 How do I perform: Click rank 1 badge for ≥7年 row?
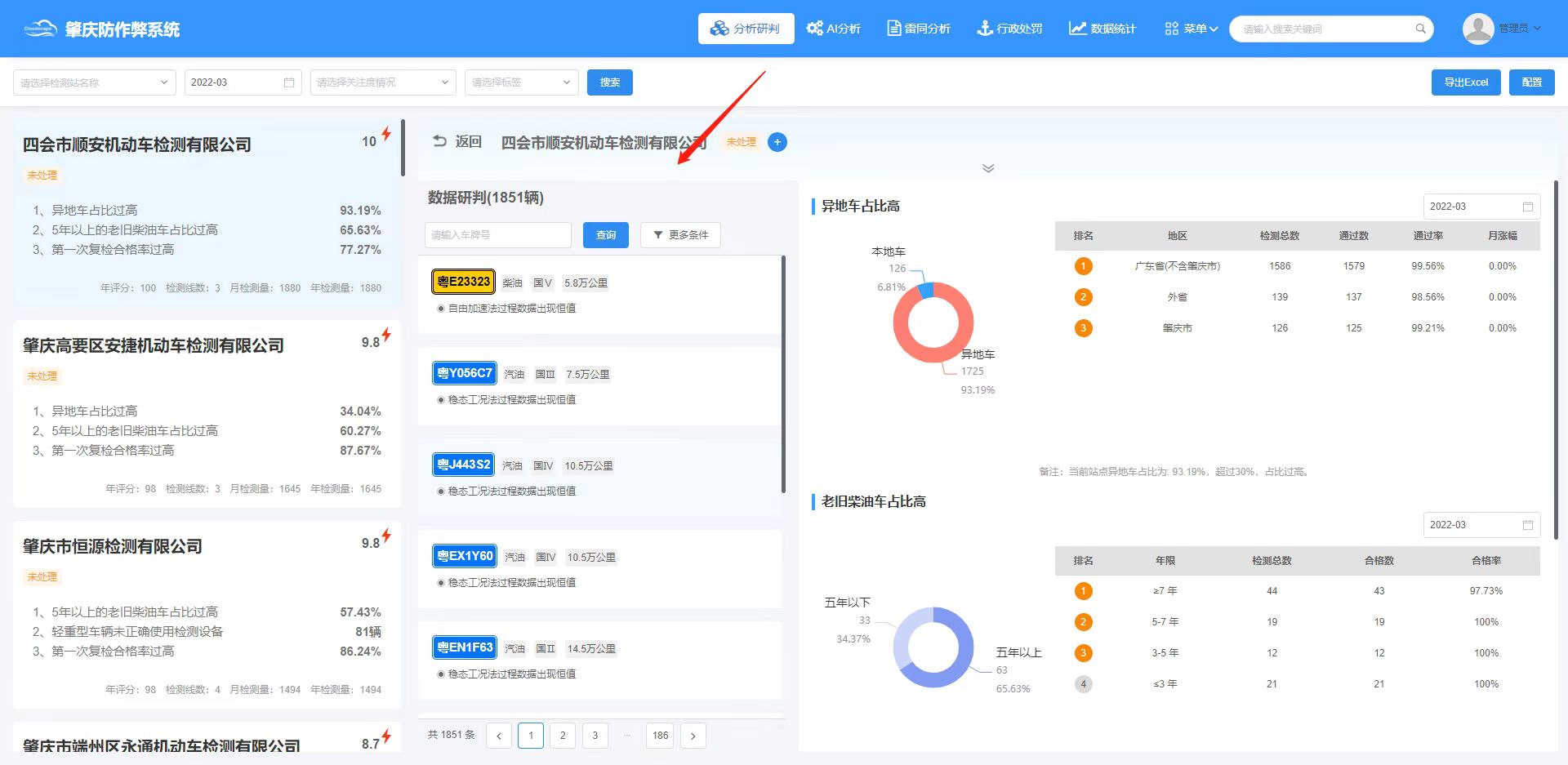point(1083,591)
